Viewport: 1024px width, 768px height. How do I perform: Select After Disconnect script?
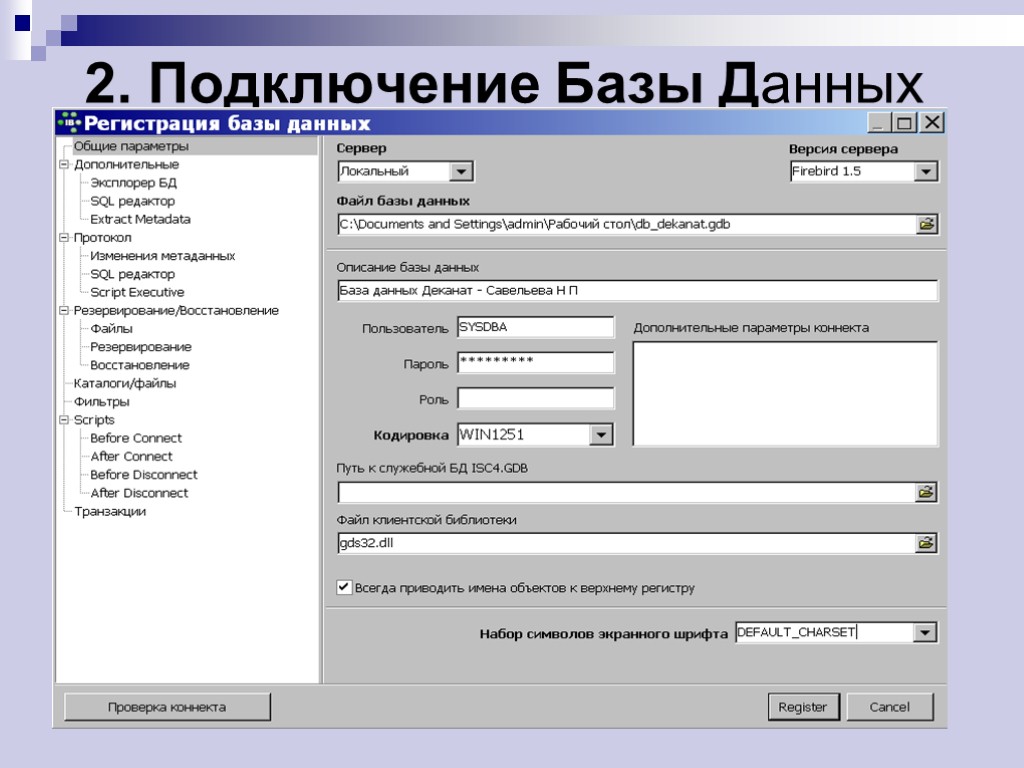click(x=139, y=493)
